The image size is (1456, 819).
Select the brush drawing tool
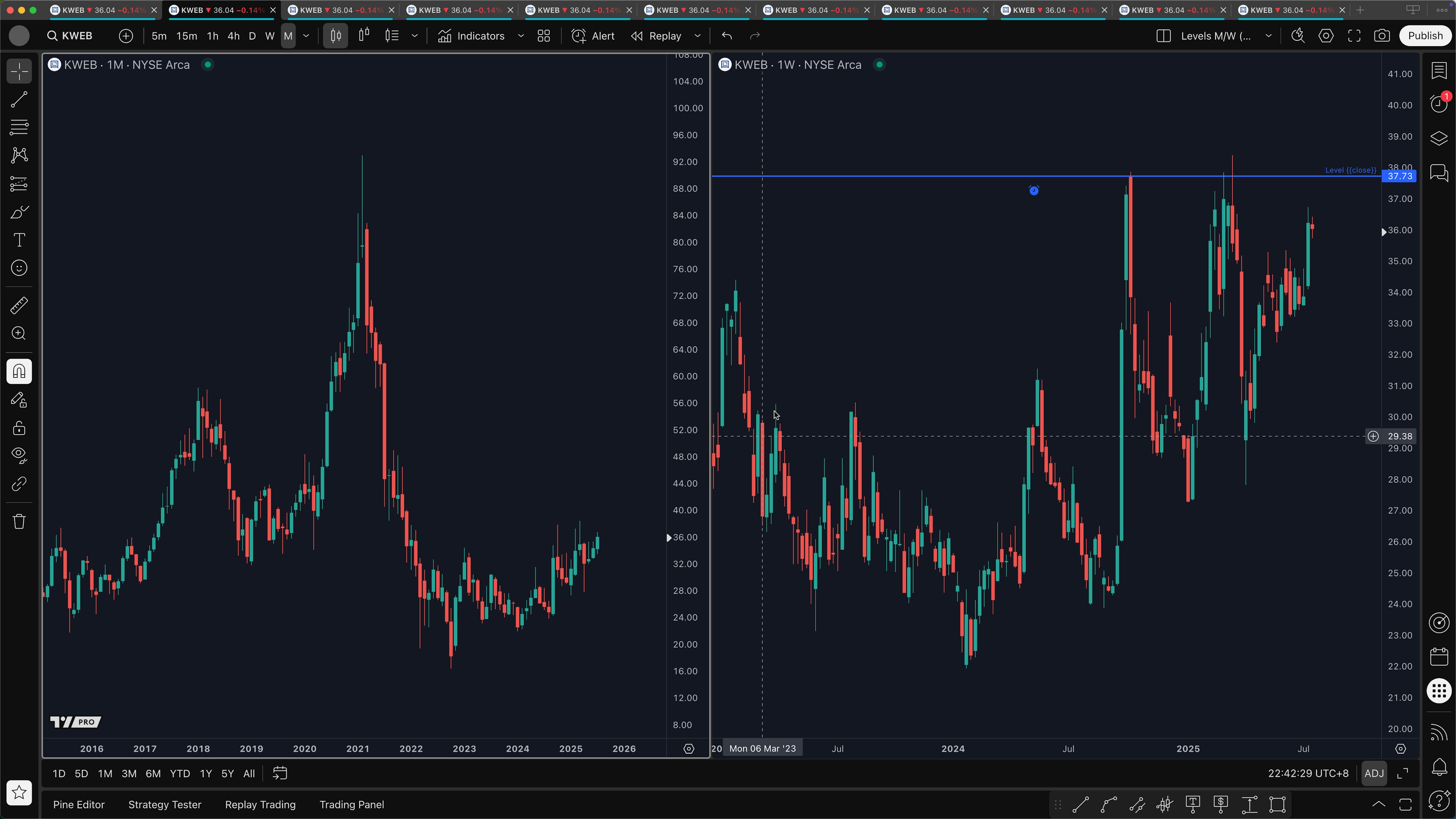click(19, 212)
